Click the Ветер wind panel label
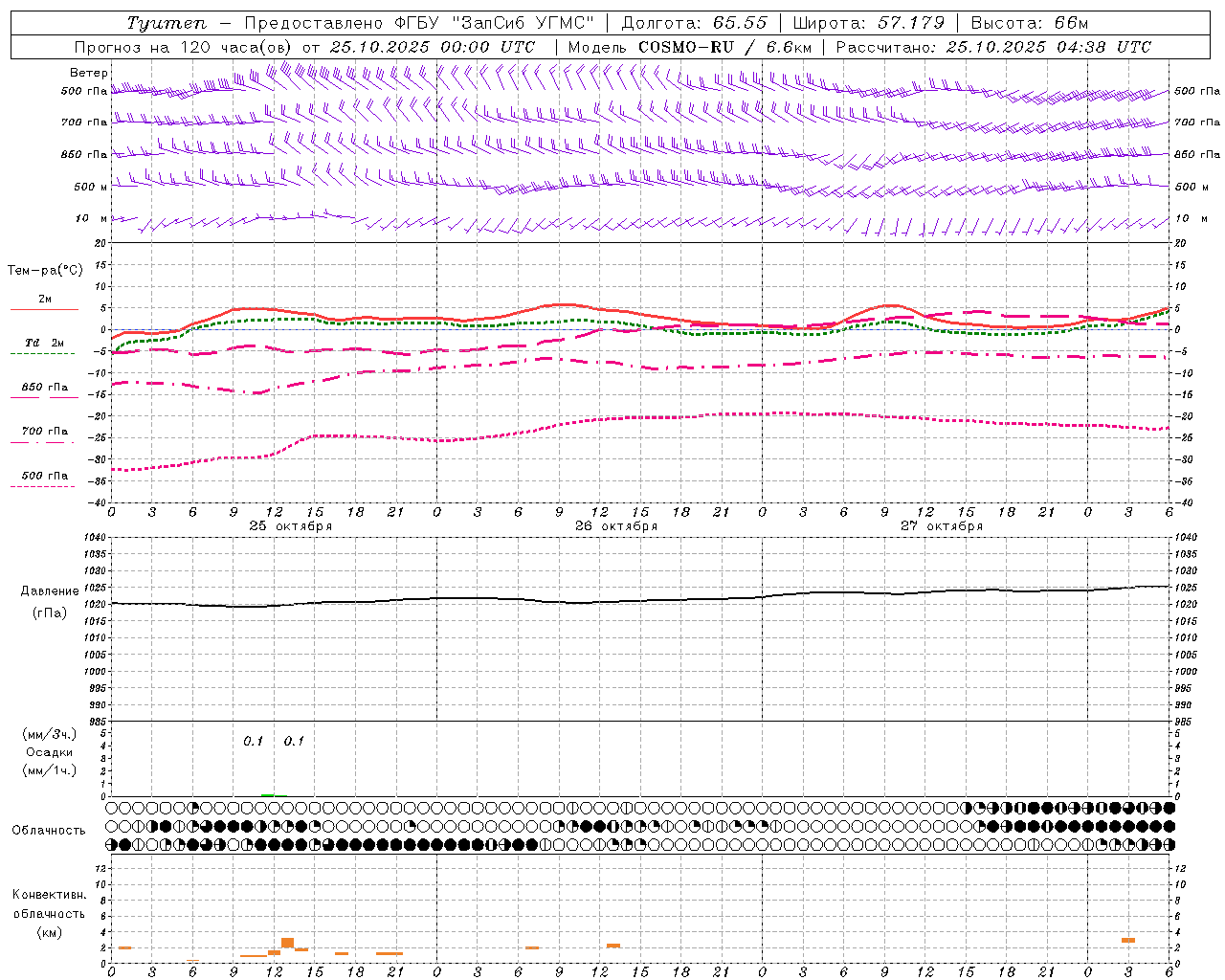The width and height of the screenshot is (1225, 980). [89, 73]
